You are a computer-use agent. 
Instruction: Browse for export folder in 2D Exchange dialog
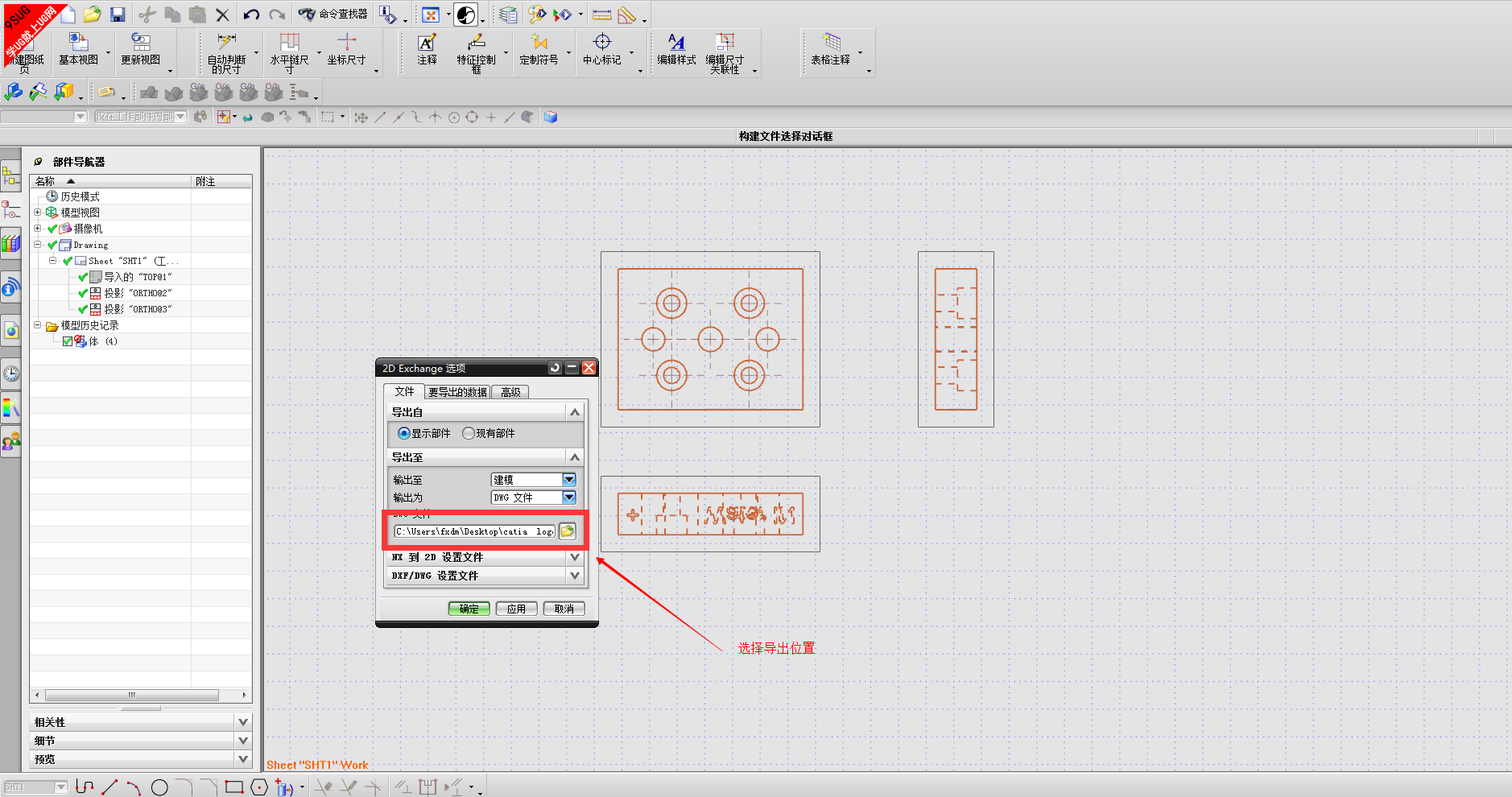tap(568, 531)
